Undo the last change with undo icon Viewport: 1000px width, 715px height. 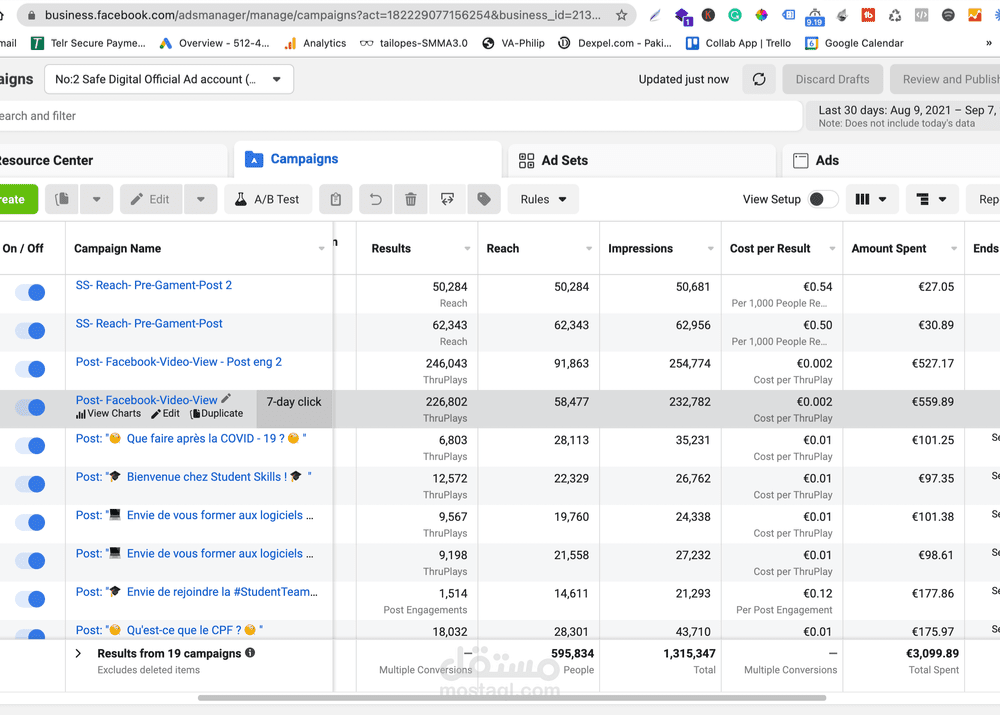pyautogui.click(x=376, y=199)
